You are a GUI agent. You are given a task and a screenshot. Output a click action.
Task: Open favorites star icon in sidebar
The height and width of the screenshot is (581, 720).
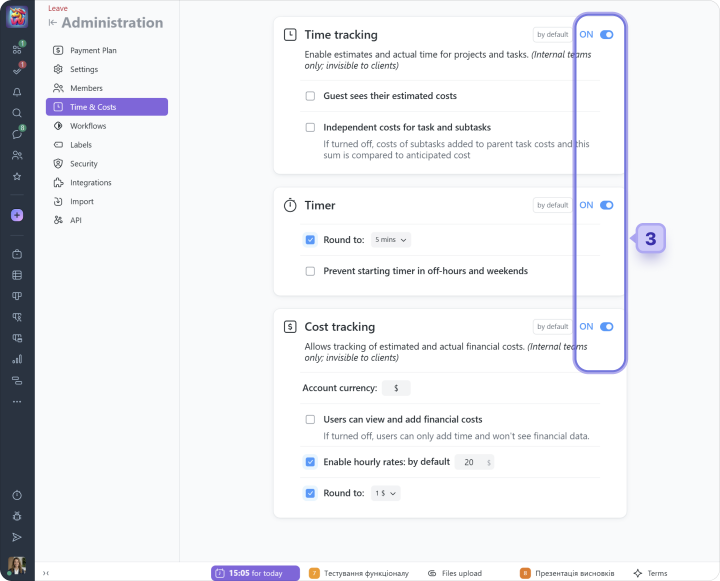tap(17, 176)
